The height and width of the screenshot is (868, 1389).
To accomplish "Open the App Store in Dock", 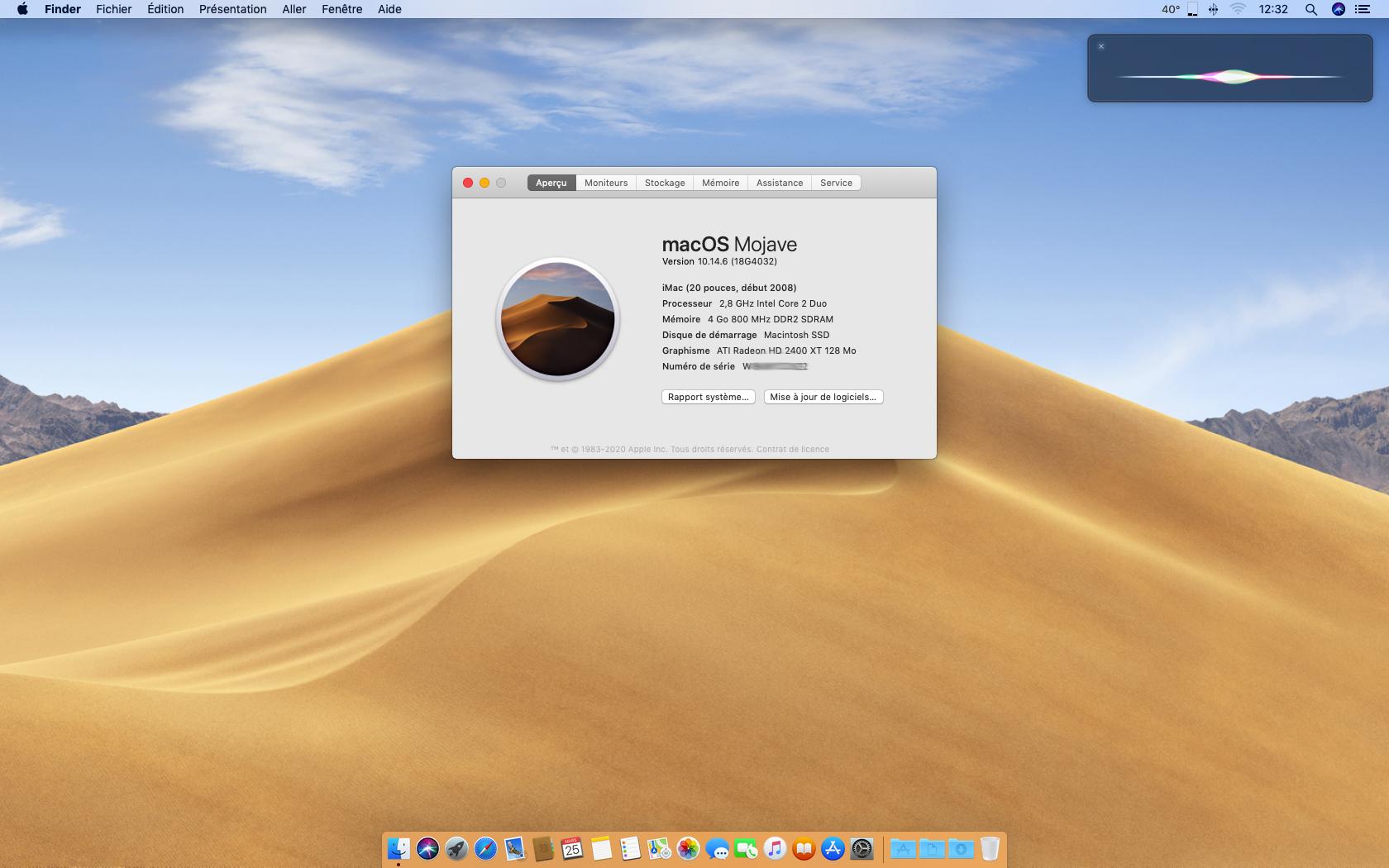I will (833, 848).
